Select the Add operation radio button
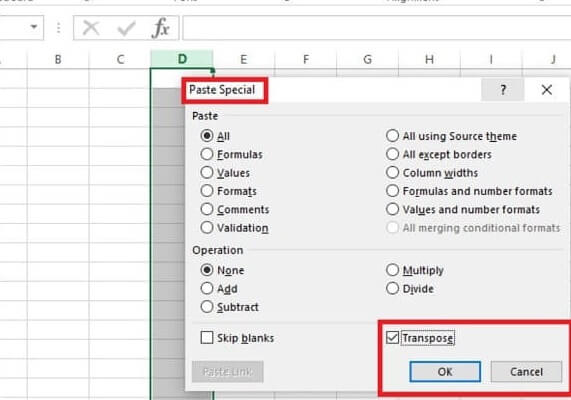 (x=207, y=288)
